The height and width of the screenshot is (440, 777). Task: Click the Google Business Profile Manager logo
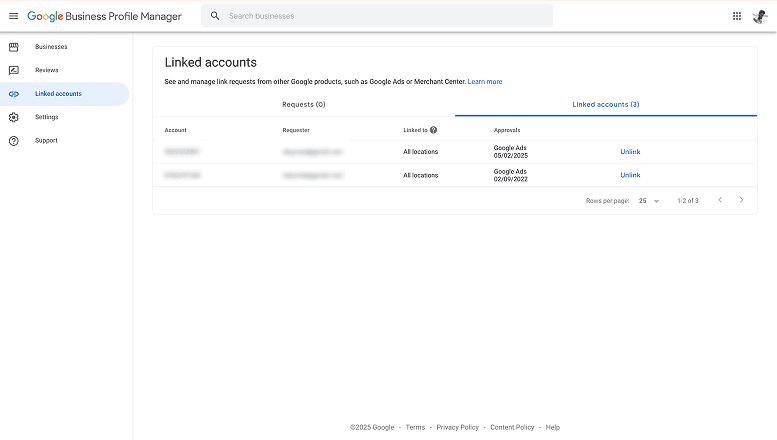(x=104, y=16)
